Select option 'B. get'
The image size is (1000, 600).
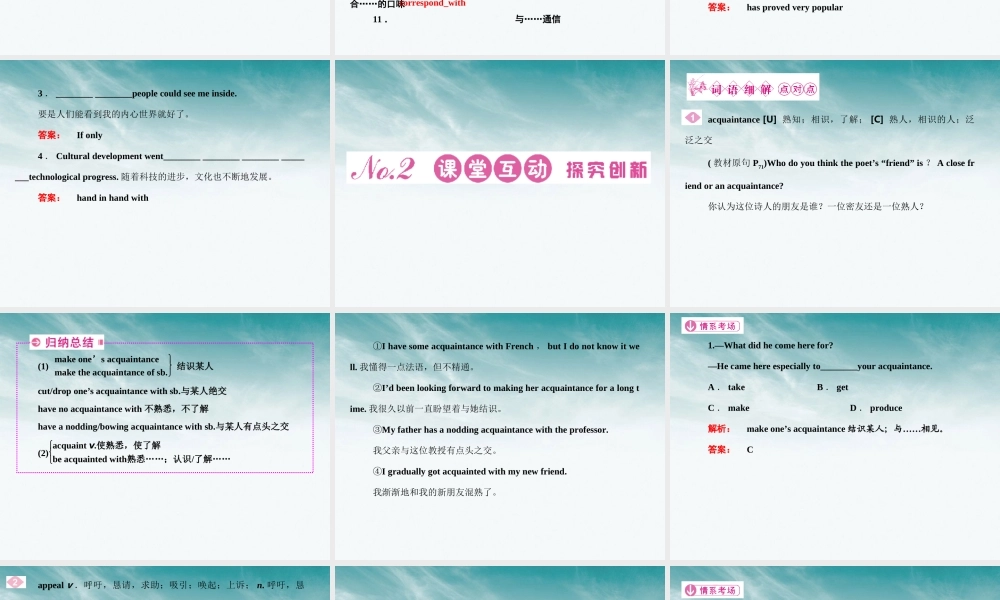832,387
